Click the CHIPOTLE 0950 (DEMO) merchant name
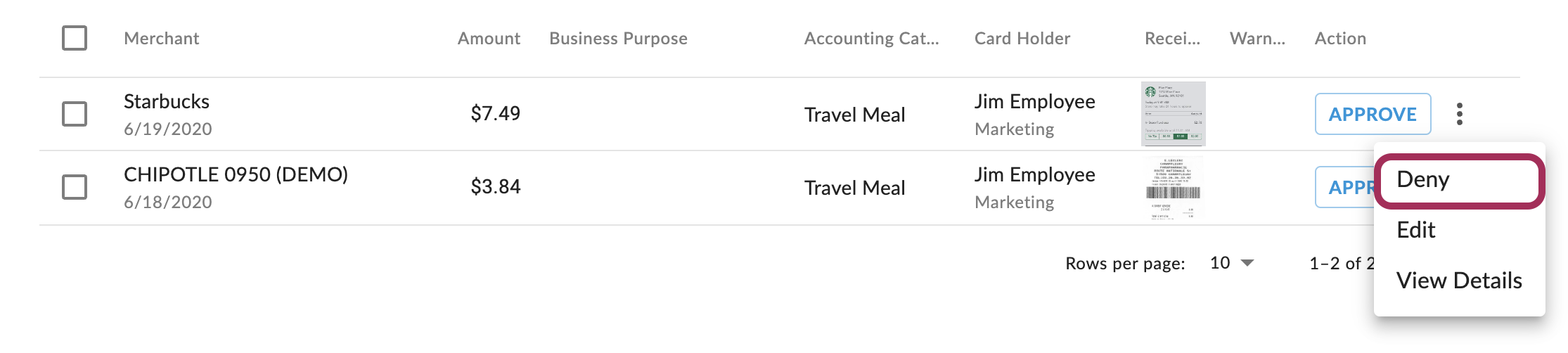The image size is (1568, 353). 236,175
